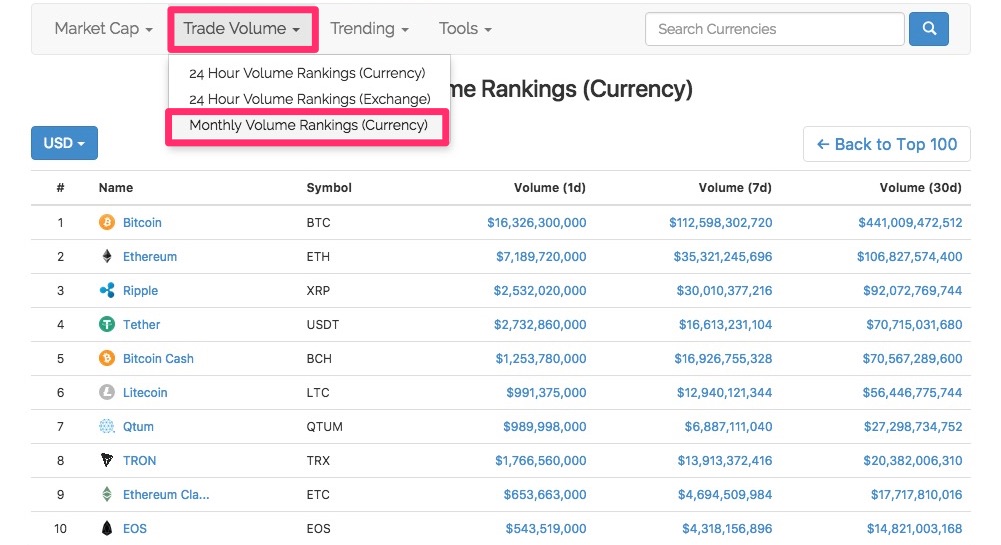Screen dimensions: 1001x545
Task: Open the Ripple link
Action: pyautogui.click(x=140, y=290)
